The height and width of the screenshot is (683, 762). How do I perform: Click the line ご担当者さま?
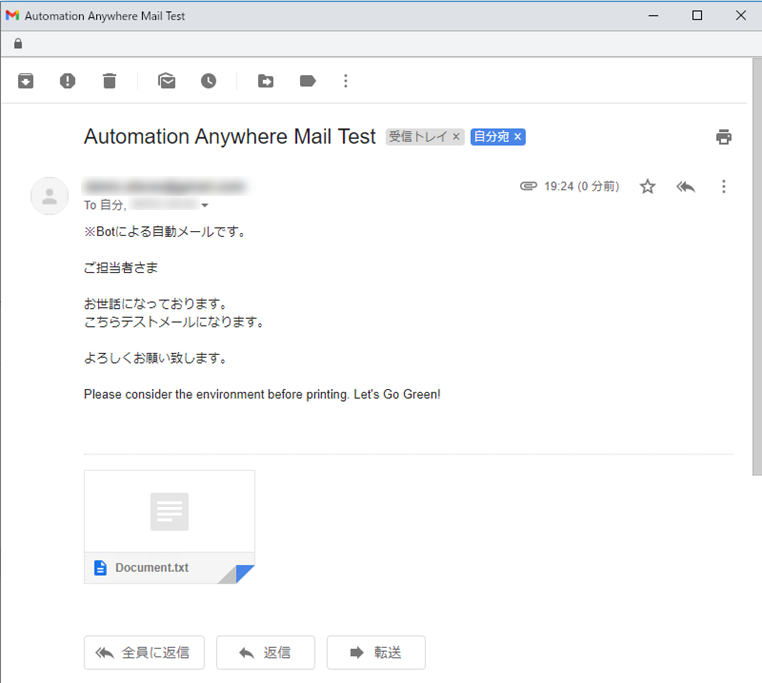[x=121, y=267]
